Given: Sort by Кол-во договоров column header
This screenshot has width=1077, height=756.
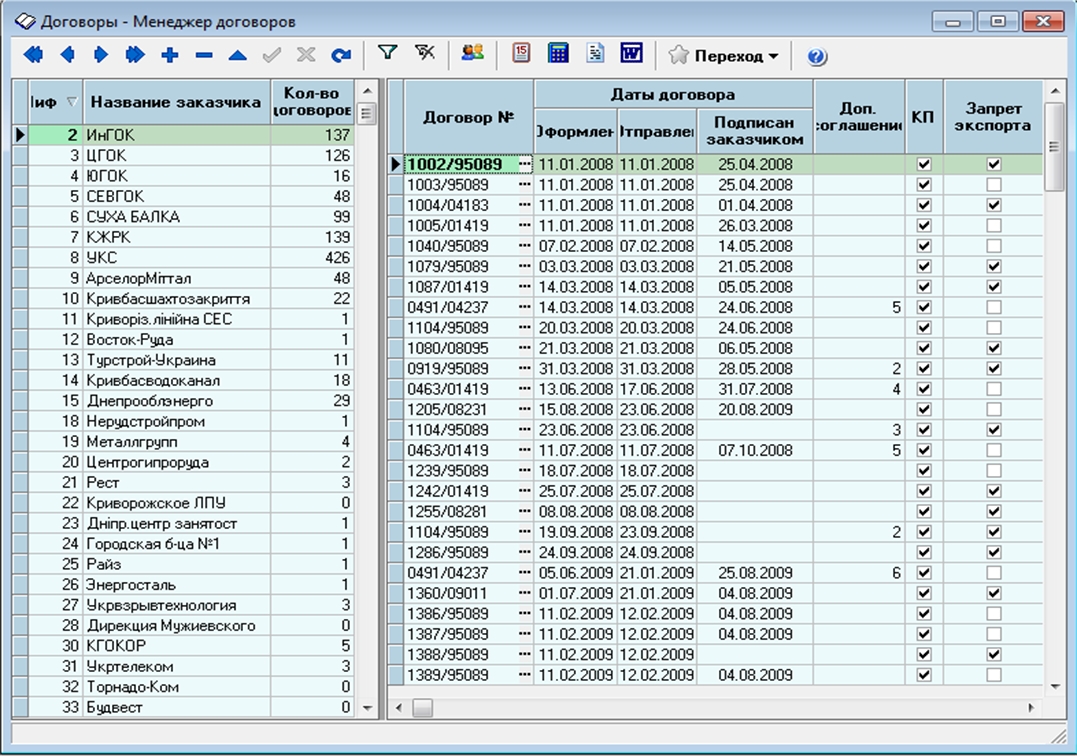Looking at the screenshot, I should pyautogui.click(x=313, y=102).
